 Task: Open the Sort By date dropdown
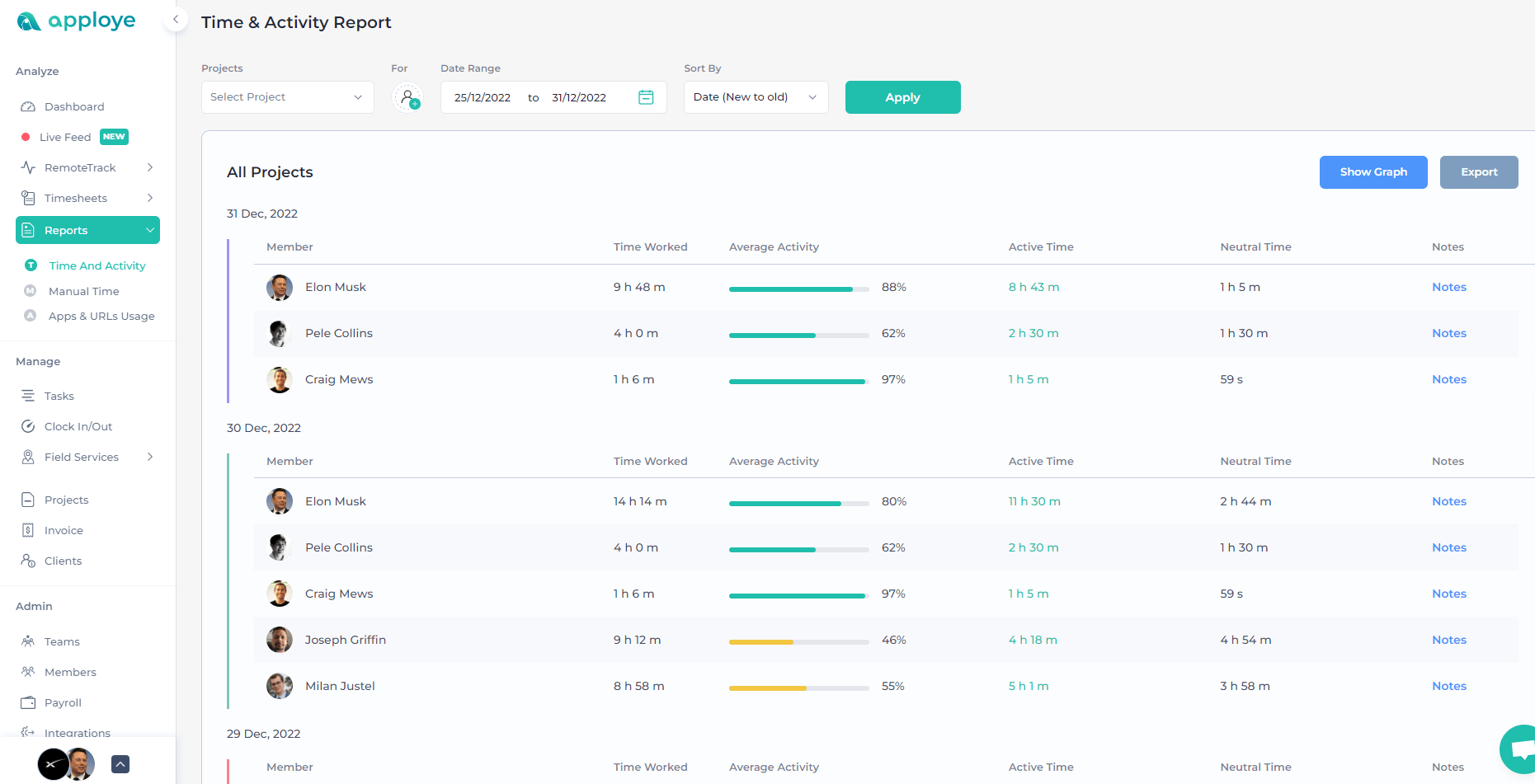point(756,97)
